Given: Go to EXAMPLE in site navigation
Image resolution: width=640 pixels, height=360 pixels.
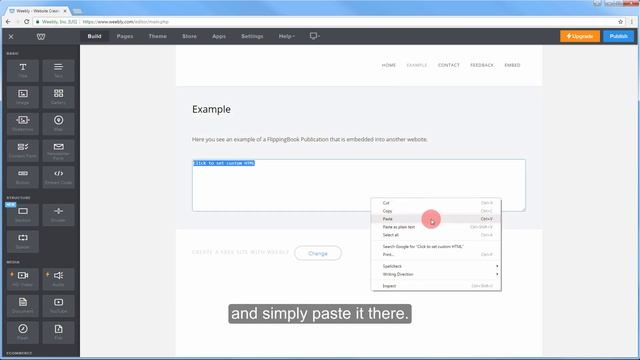Looking at the screenshot, I should 417,65.
